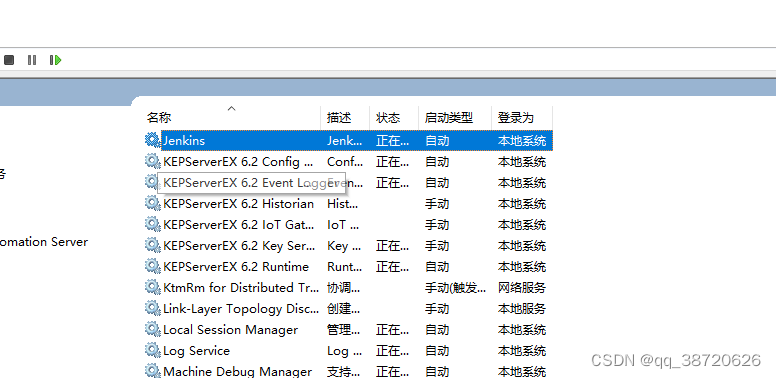Screen dimensions: 776x378
Task: Click 'Conf...' description of Config row
Action: [x=345, y=161]
